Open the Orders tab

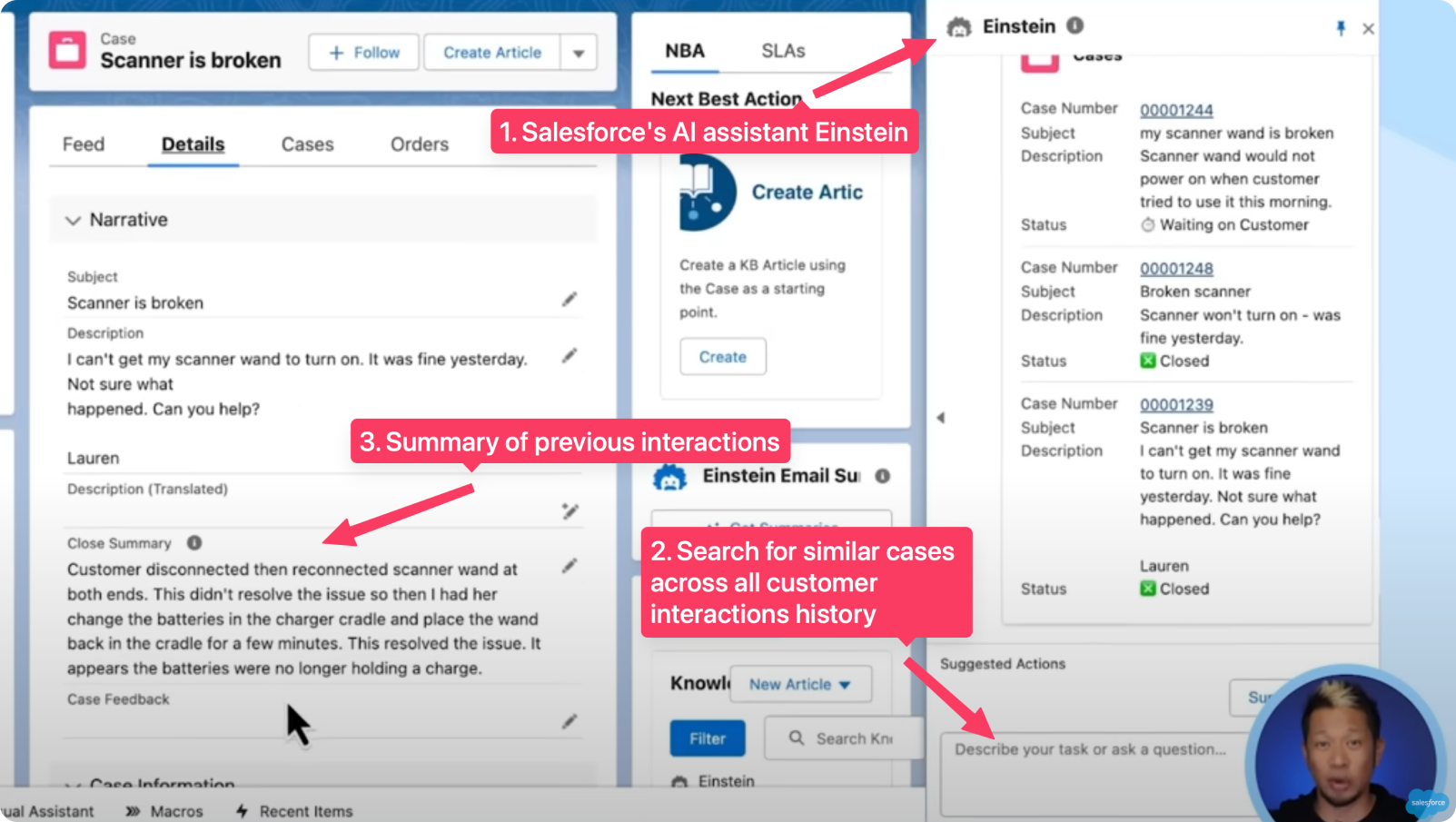coord(420,144)
